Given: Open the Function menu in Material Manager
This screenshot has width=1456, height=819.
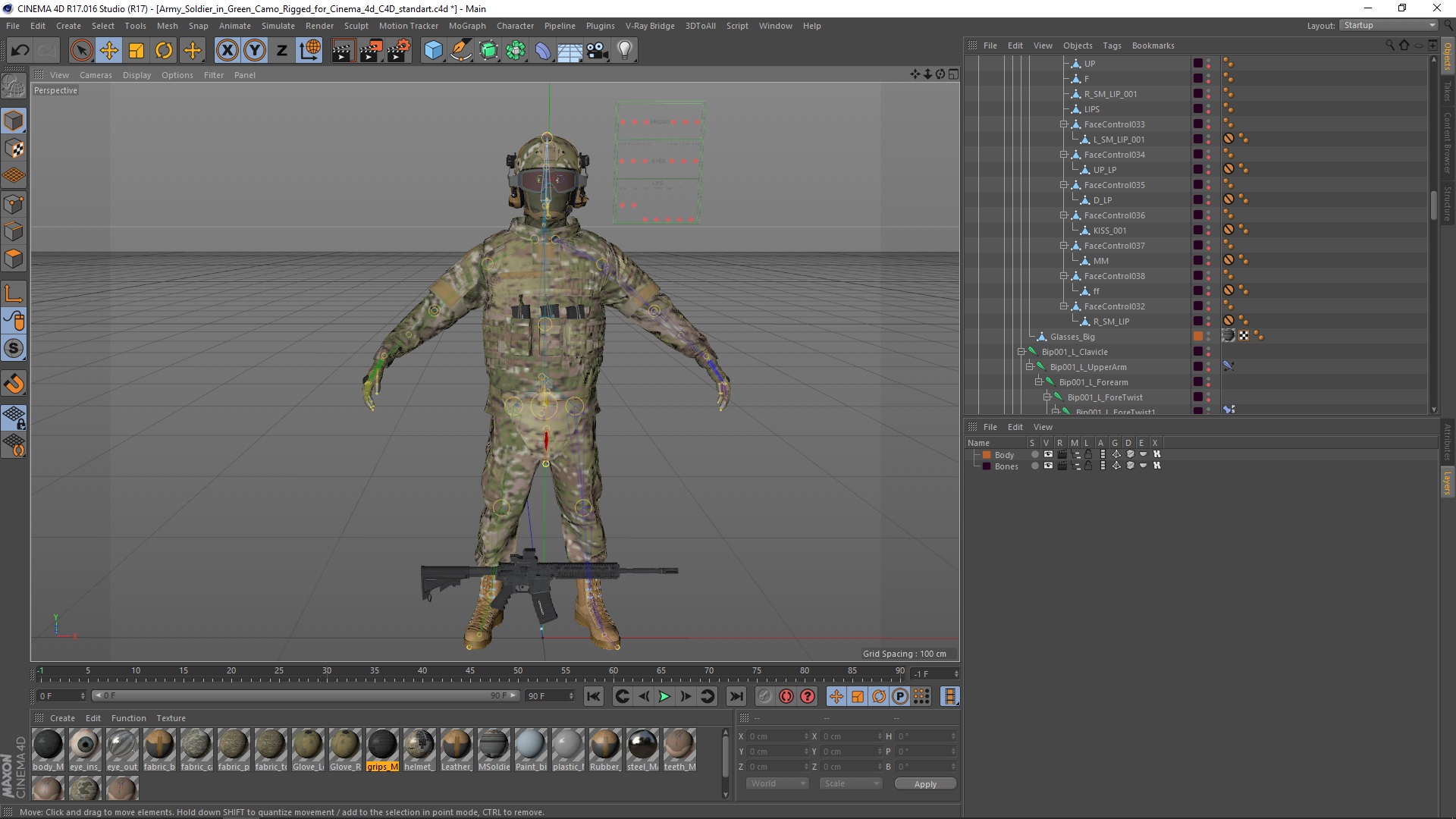Looking at the screenshot, I should [x=128, y=718].
